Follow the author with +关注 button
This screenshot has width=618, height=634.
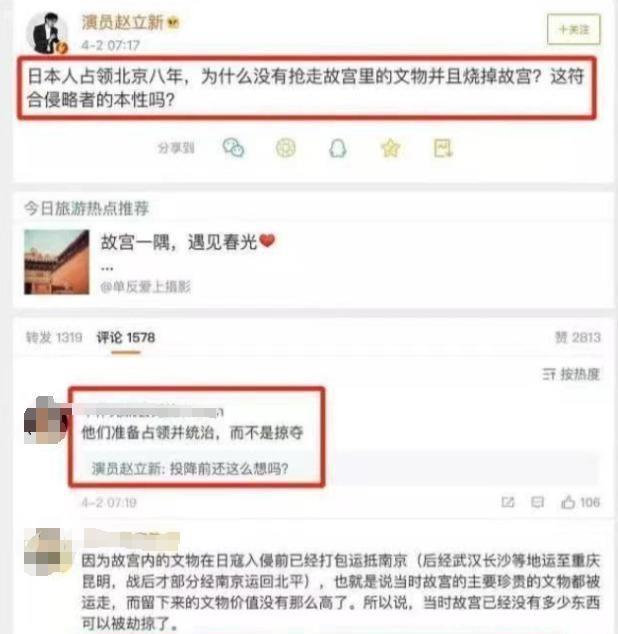(x=574, y=30)
